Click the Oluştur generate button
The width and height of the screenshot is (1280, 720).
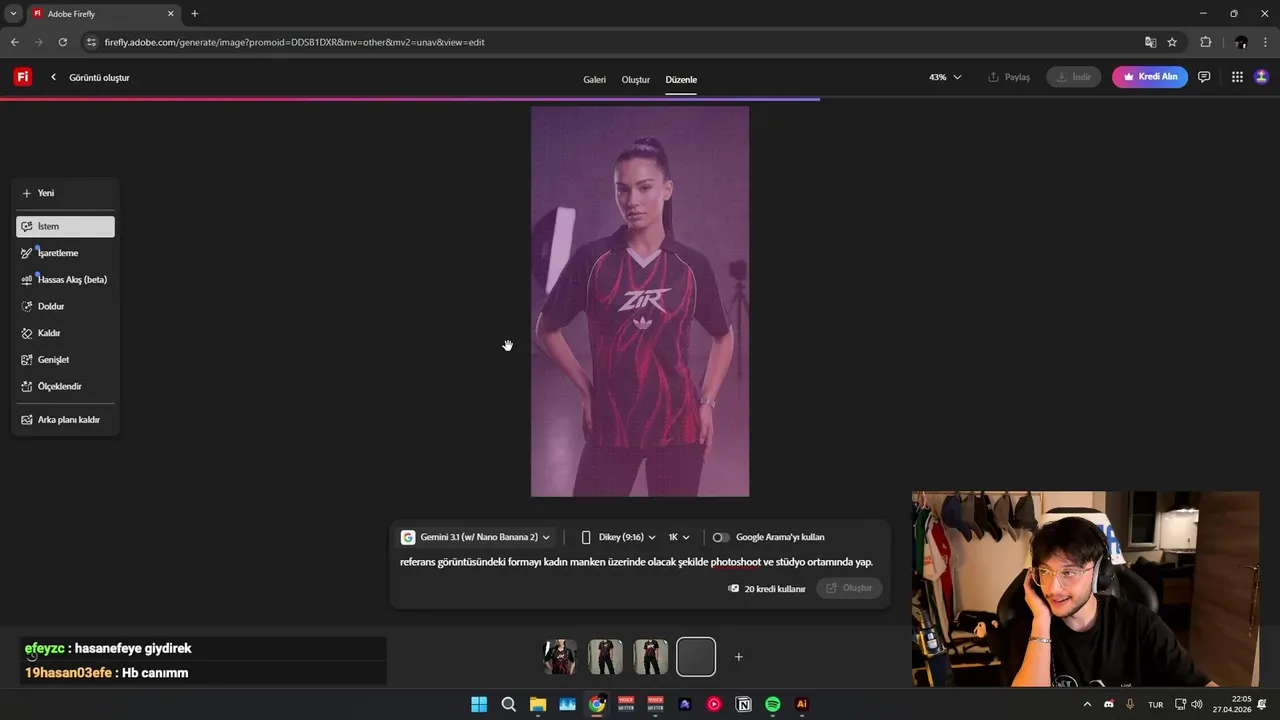point(849,588)
